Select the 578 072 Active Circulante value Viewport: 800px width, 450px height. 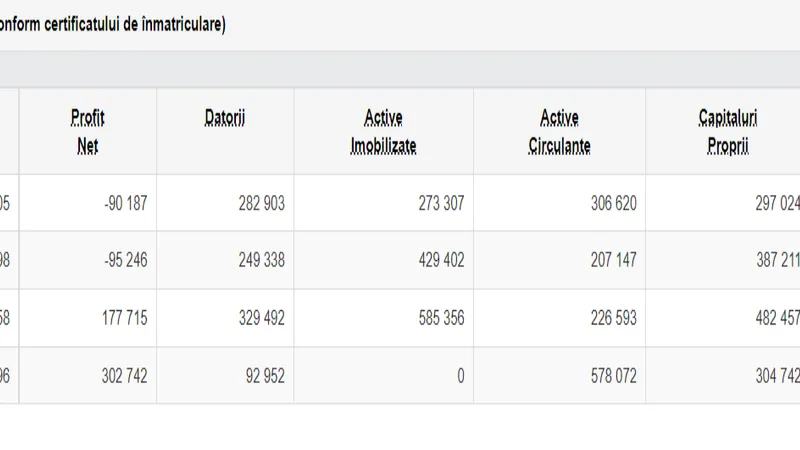(614, 376)
